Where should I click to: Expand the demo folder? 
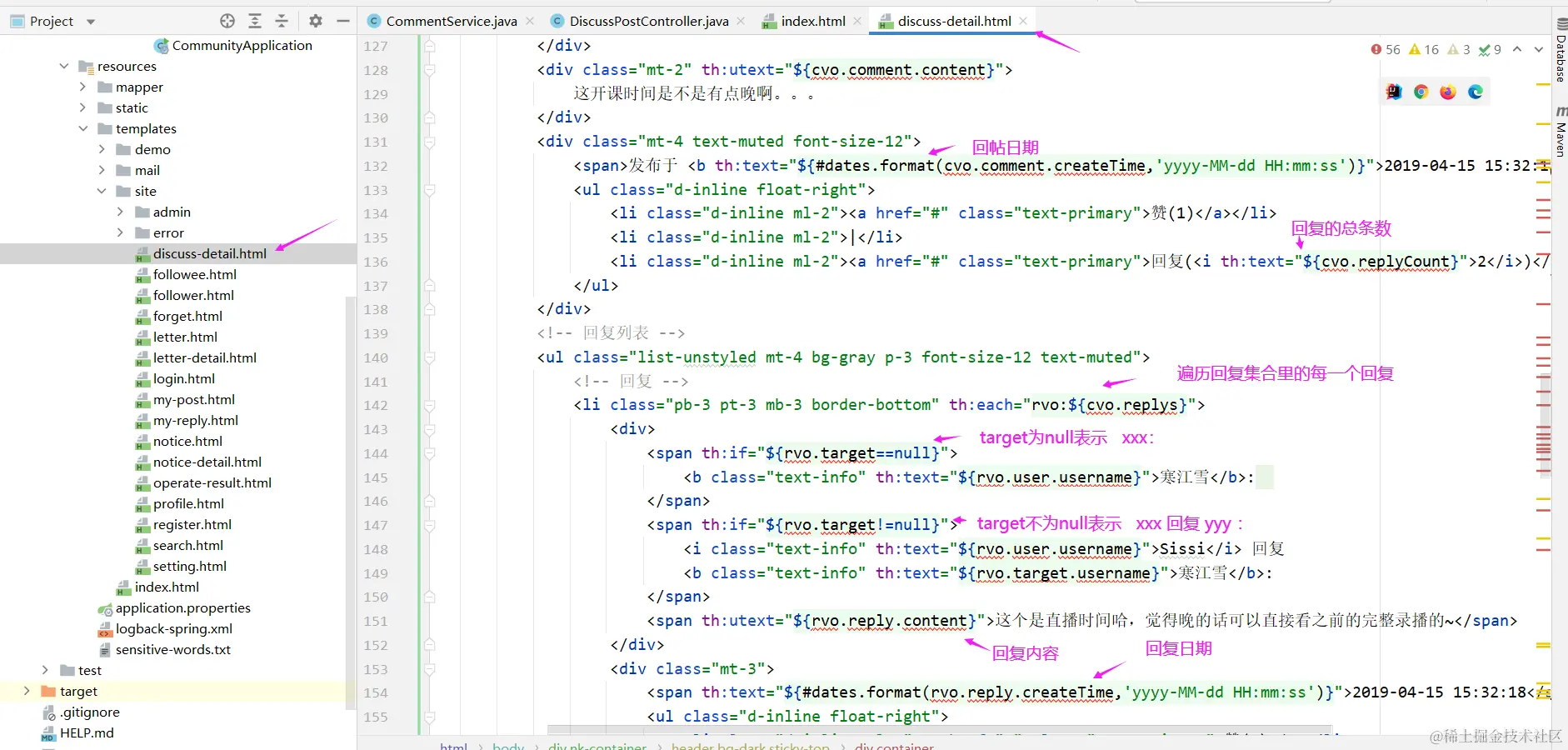click(102, 149)
